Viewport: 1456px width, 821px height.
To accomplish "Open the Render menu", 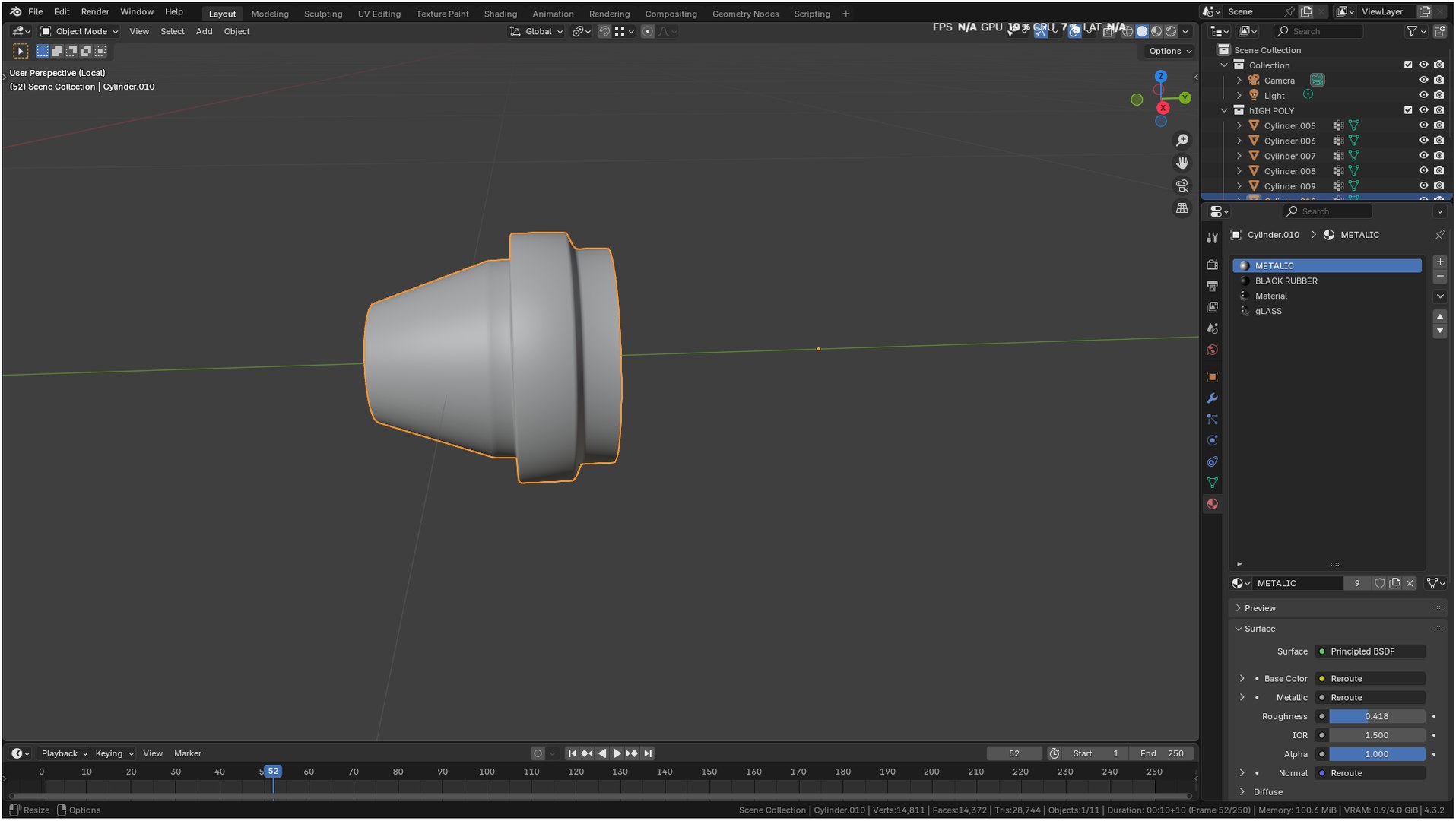I will pyautogui.click(x=95, y=12).
